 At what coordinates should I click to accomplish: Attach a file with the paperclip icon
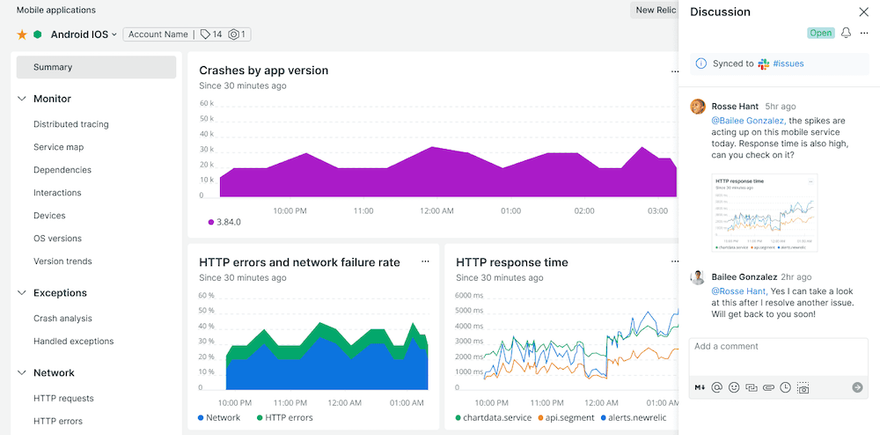coord(768,387)
